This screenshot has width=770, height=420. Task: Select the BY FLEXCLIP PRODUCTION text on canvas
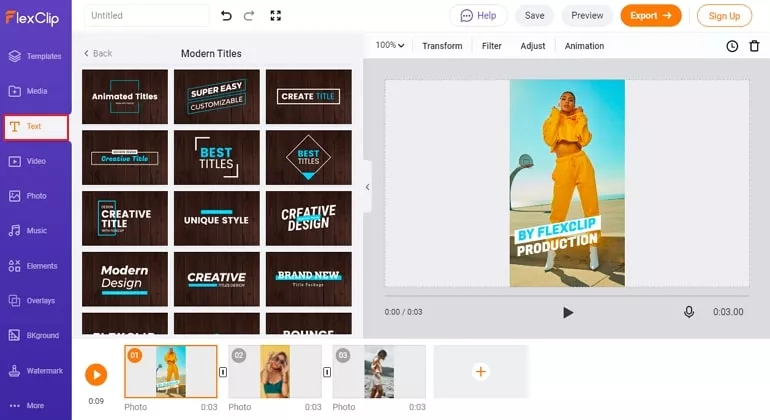557,236
